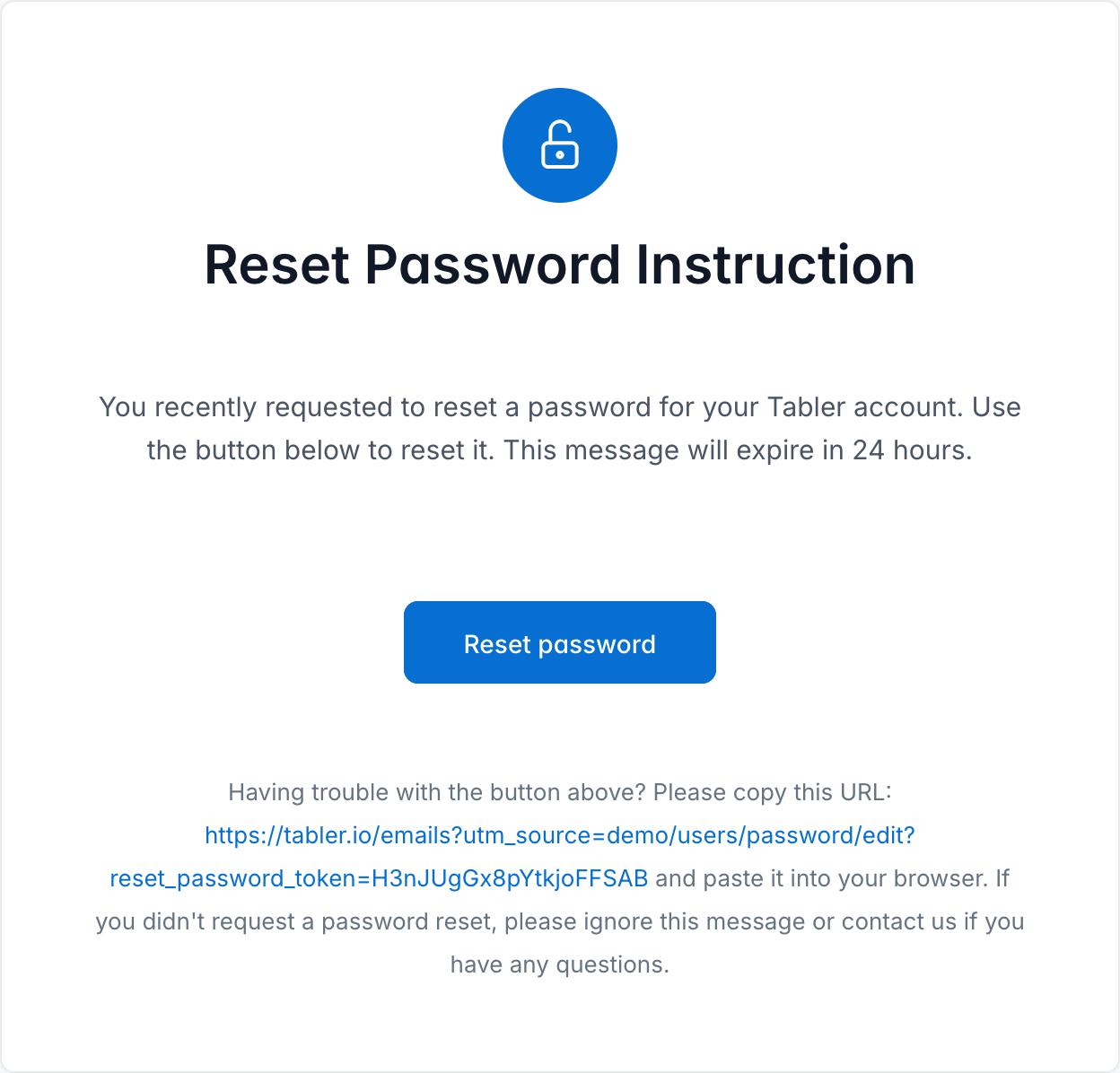Viewport: 1120px width, 1073px height.
Task: Click the word "Reset" in the heading
Action: click(276, 265)
